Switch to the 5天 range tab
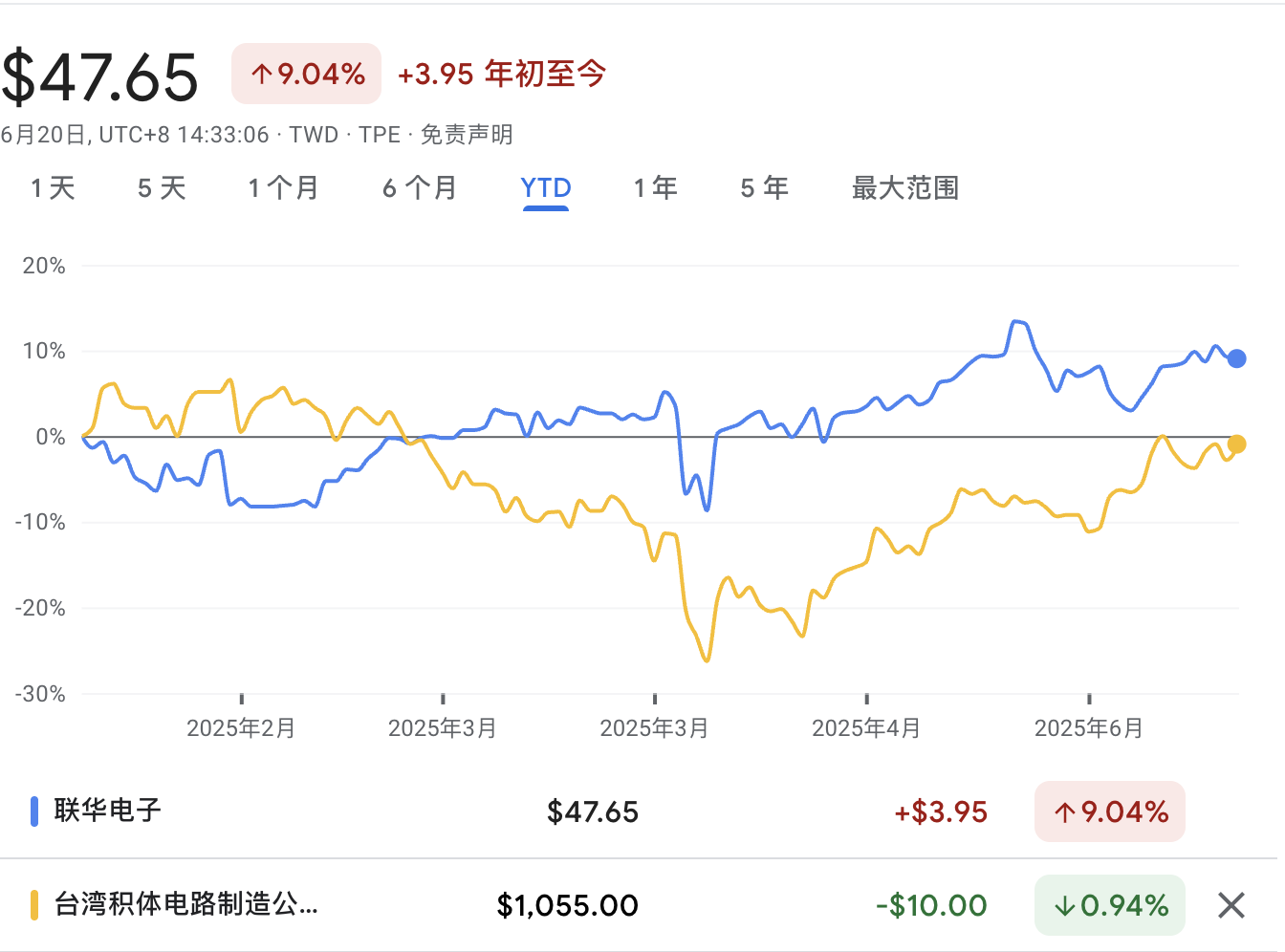This screenshot has height=952, width=1285. (162, 188)
